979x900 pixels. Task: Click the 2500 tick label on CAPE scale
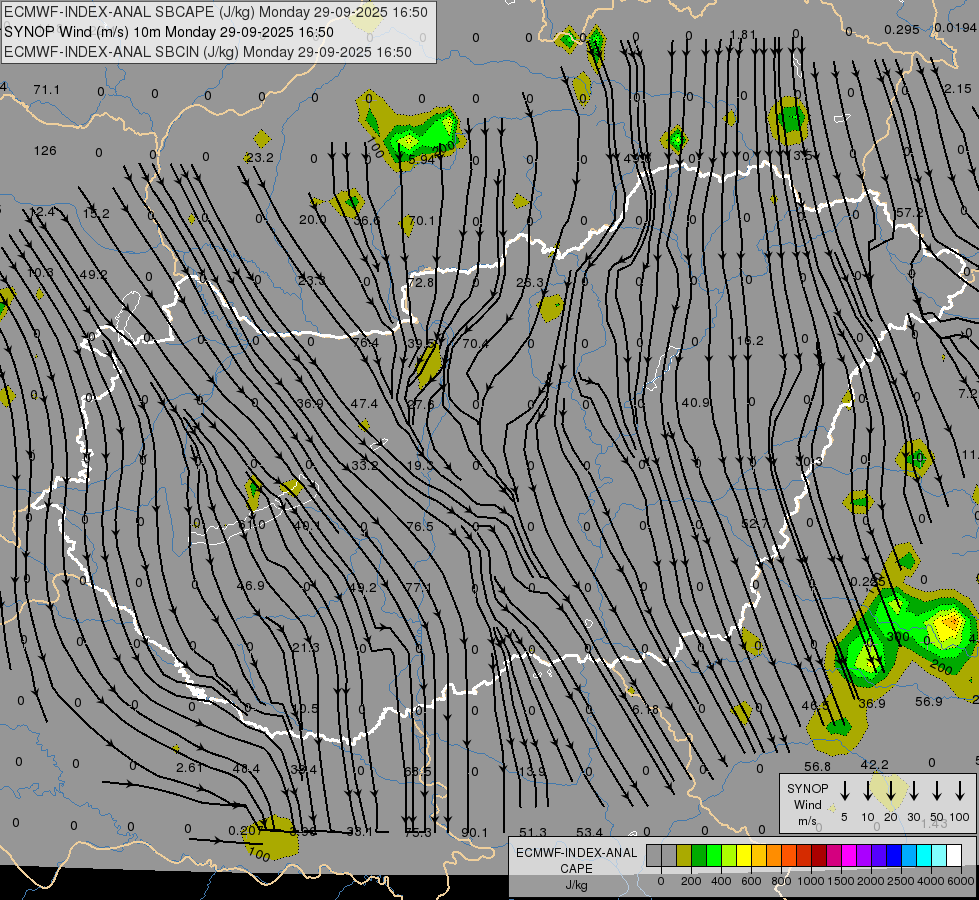pyautogui.click(x=901, y=881)
